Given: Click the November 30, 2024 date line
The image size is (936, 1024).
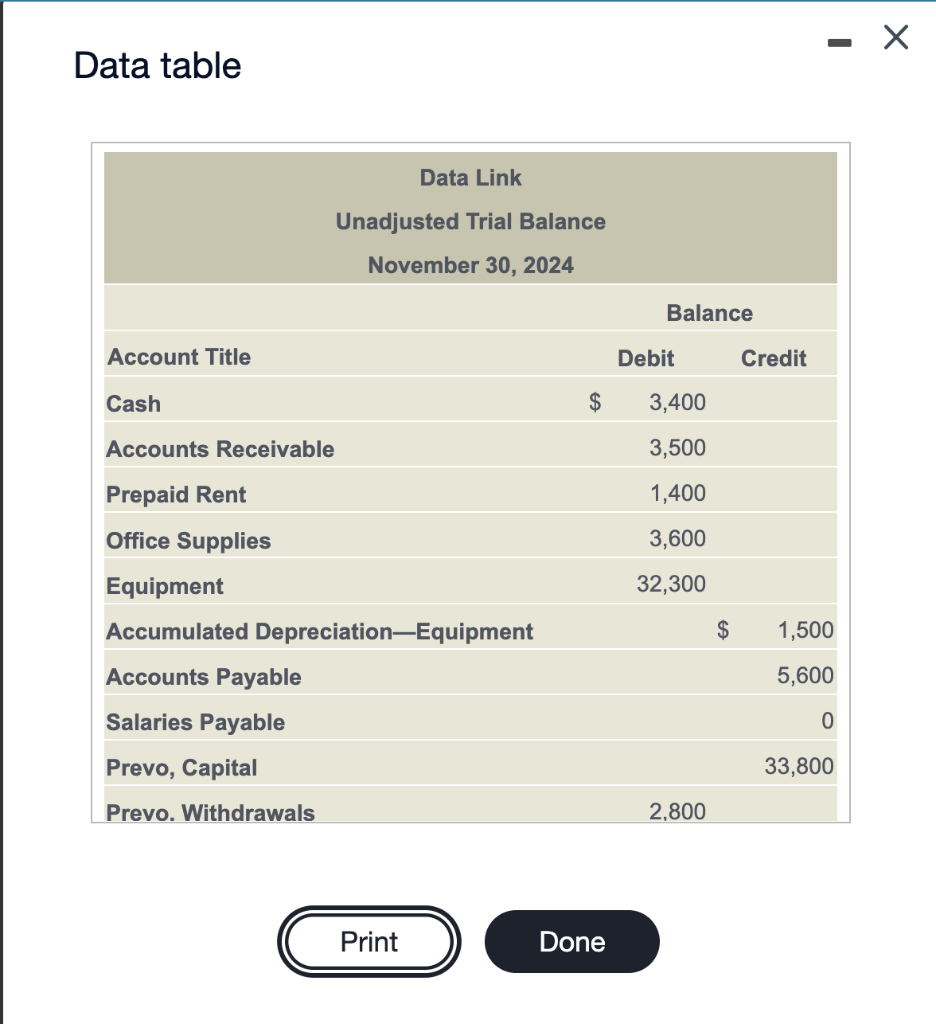Looking at the screenshot, I should [470, 266].
